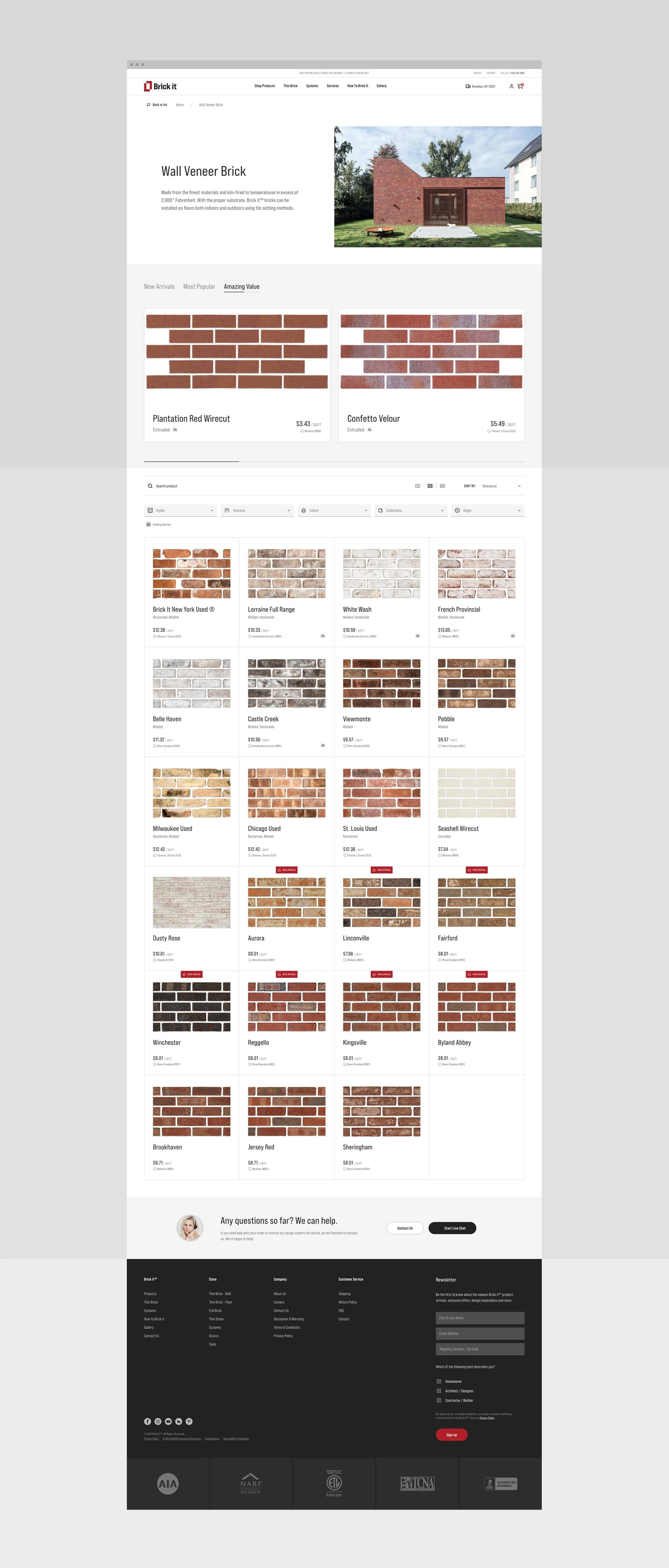The width and height of the screenshot is (669, 1568).
Task: Open the shopping cart icon
Action: (520, 86)
